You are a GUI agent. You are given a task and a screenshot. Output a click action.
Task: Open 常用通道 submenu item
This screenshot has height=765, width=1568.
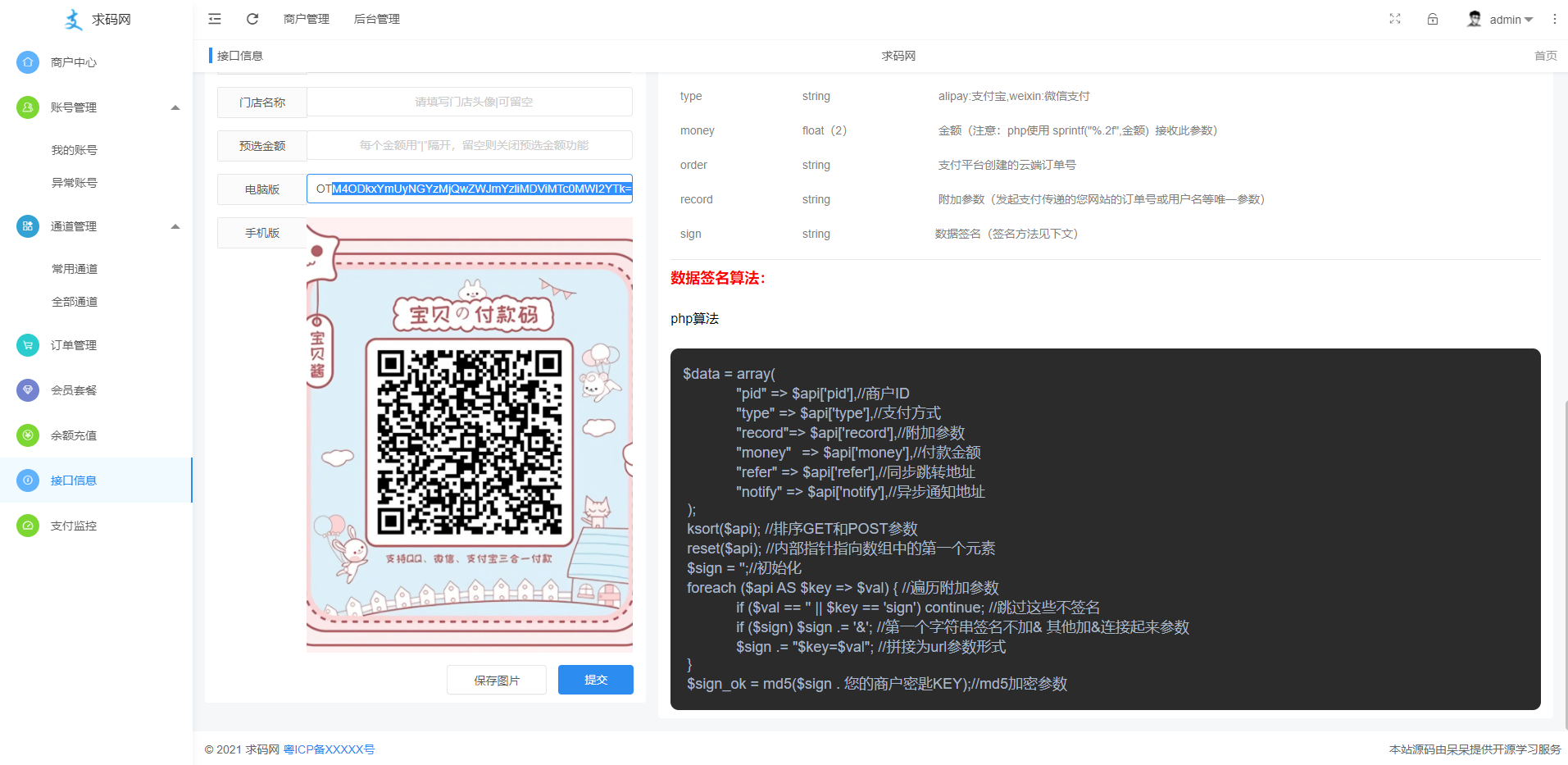75,269
